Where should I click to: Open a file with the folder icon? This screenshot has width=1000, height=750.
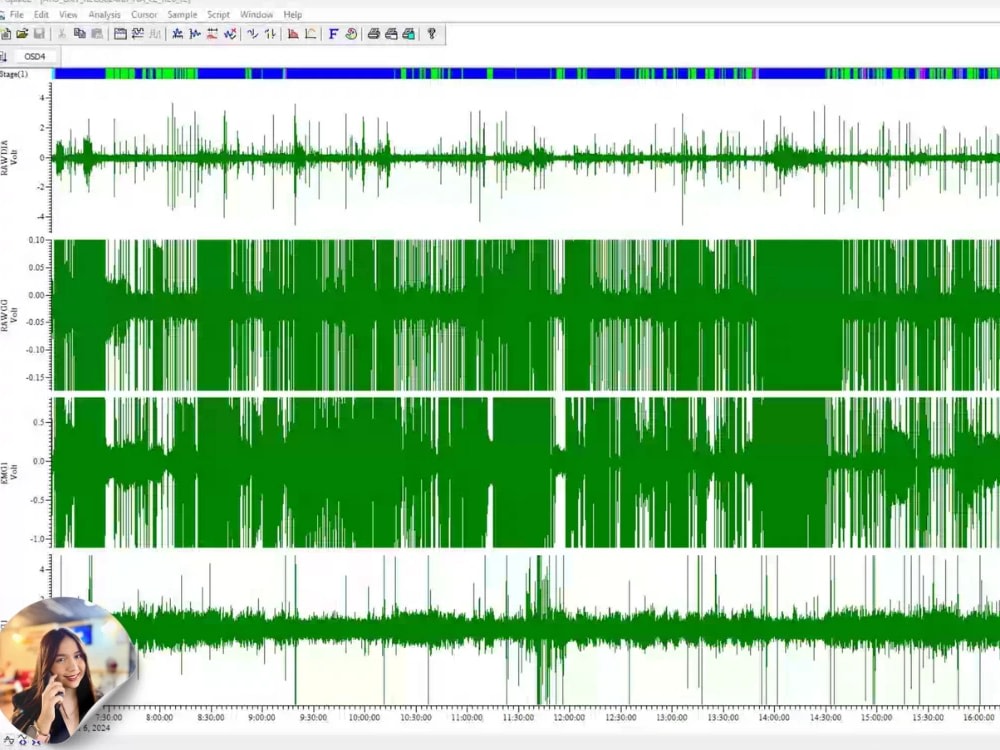tap(22, 34)
